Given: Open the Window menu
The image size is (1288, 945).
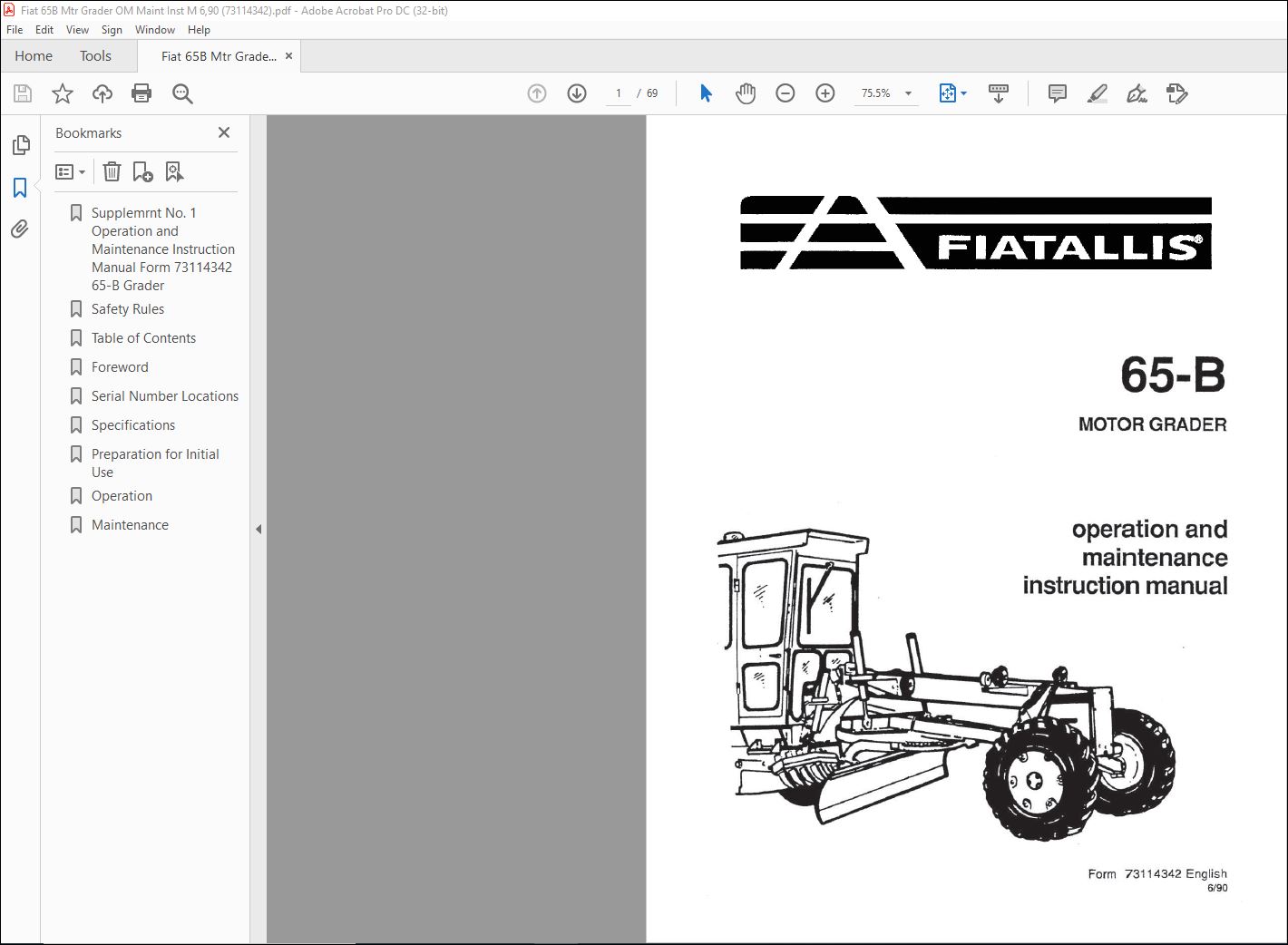Looking at the screenshot, I should pos(155,30).
